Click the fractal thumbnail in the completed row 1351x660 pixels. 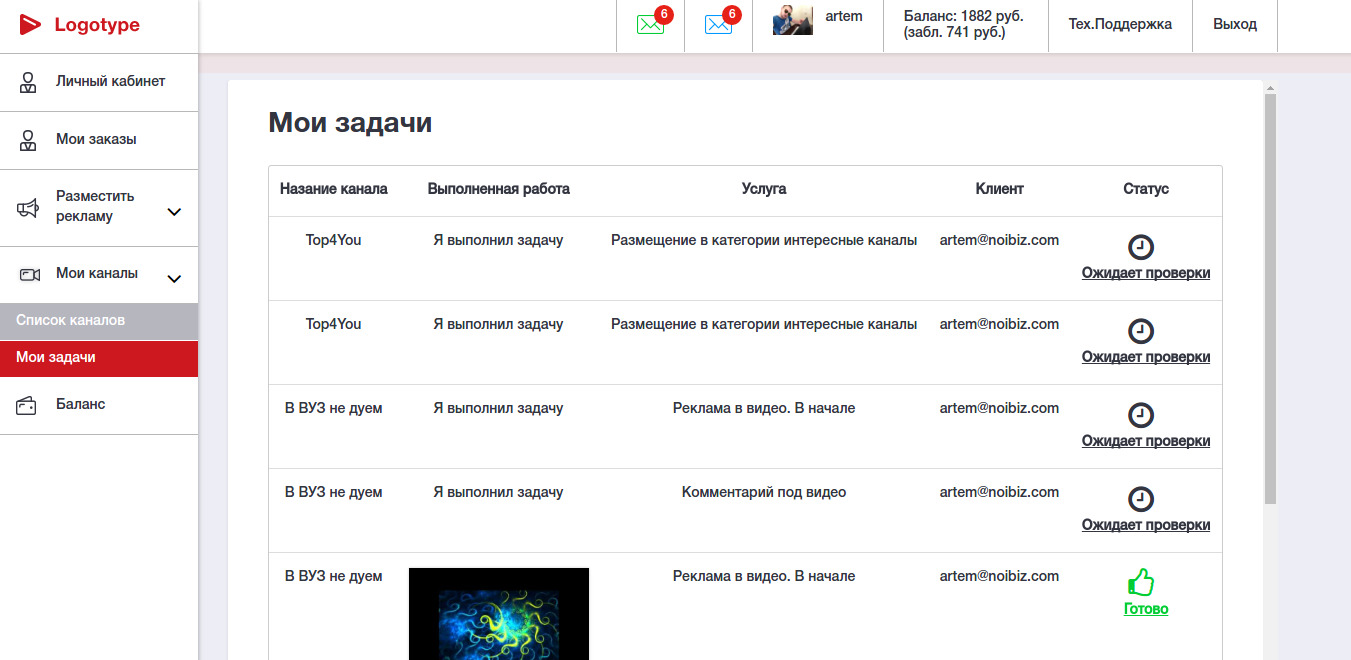pos(499,614)
